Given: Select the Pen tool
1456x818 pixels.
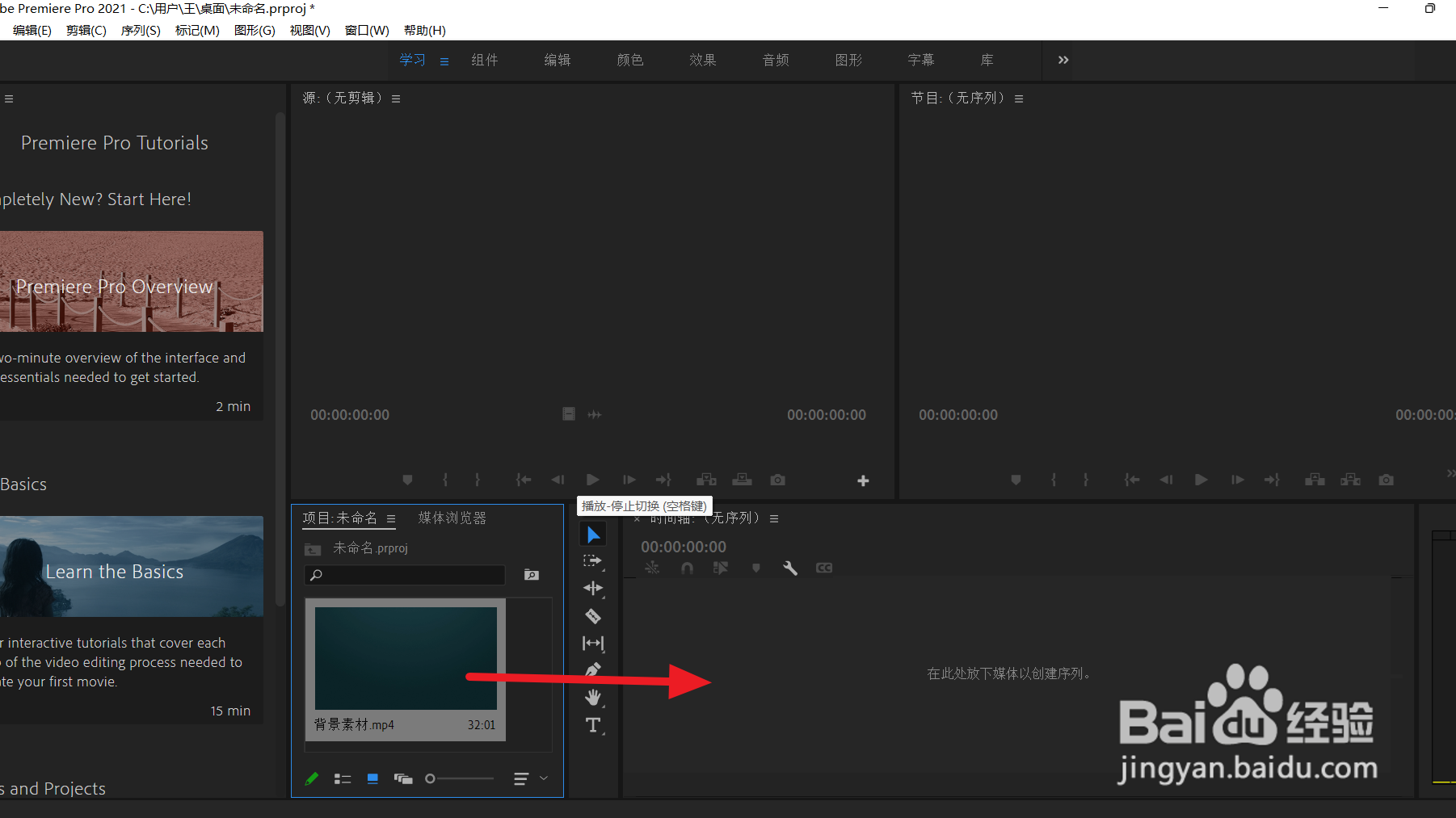Looking at the screenshot, I should pyautogui.click(x=593, y=670).
